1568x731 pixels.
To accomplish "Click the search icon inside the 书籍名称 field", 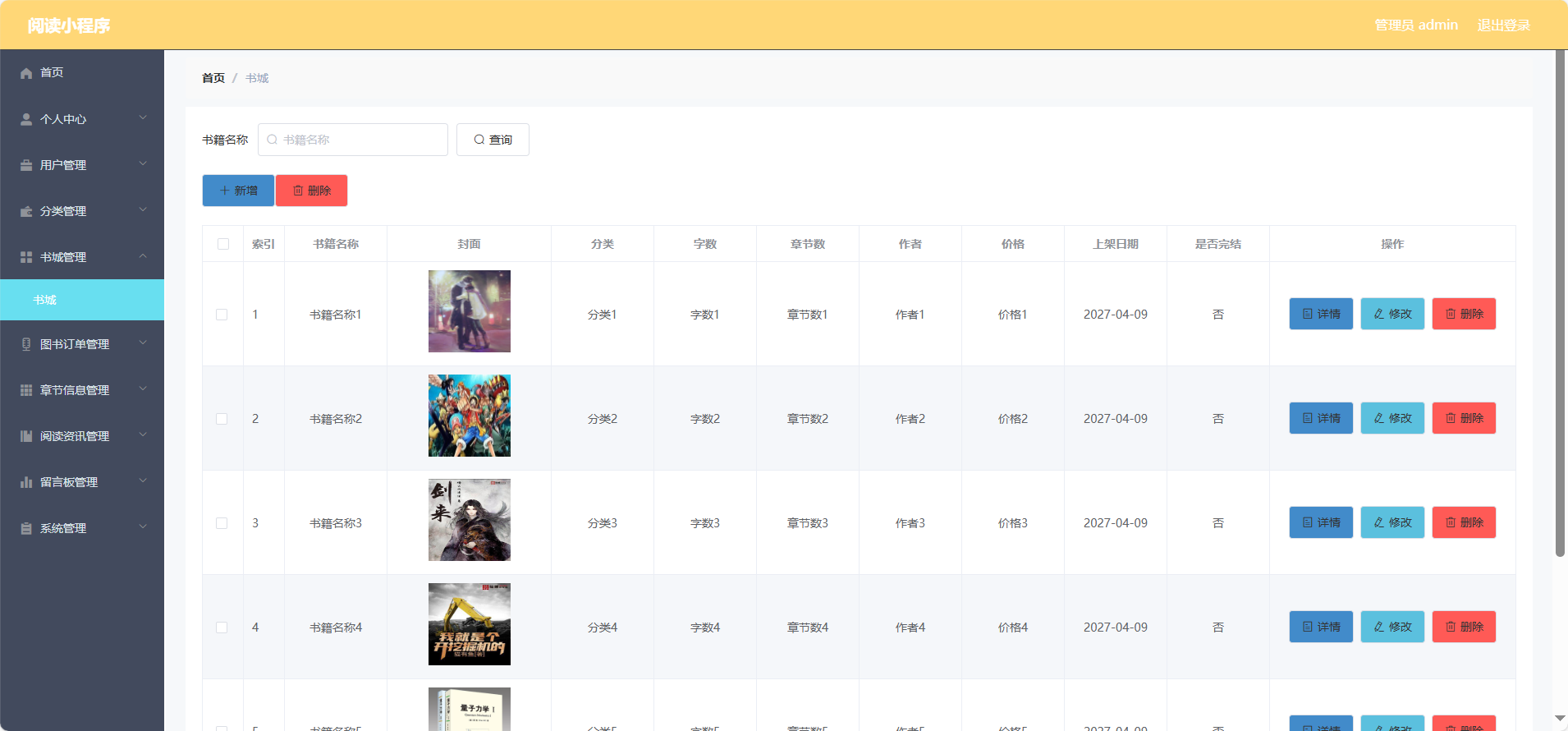I will [x=273, y=140].
